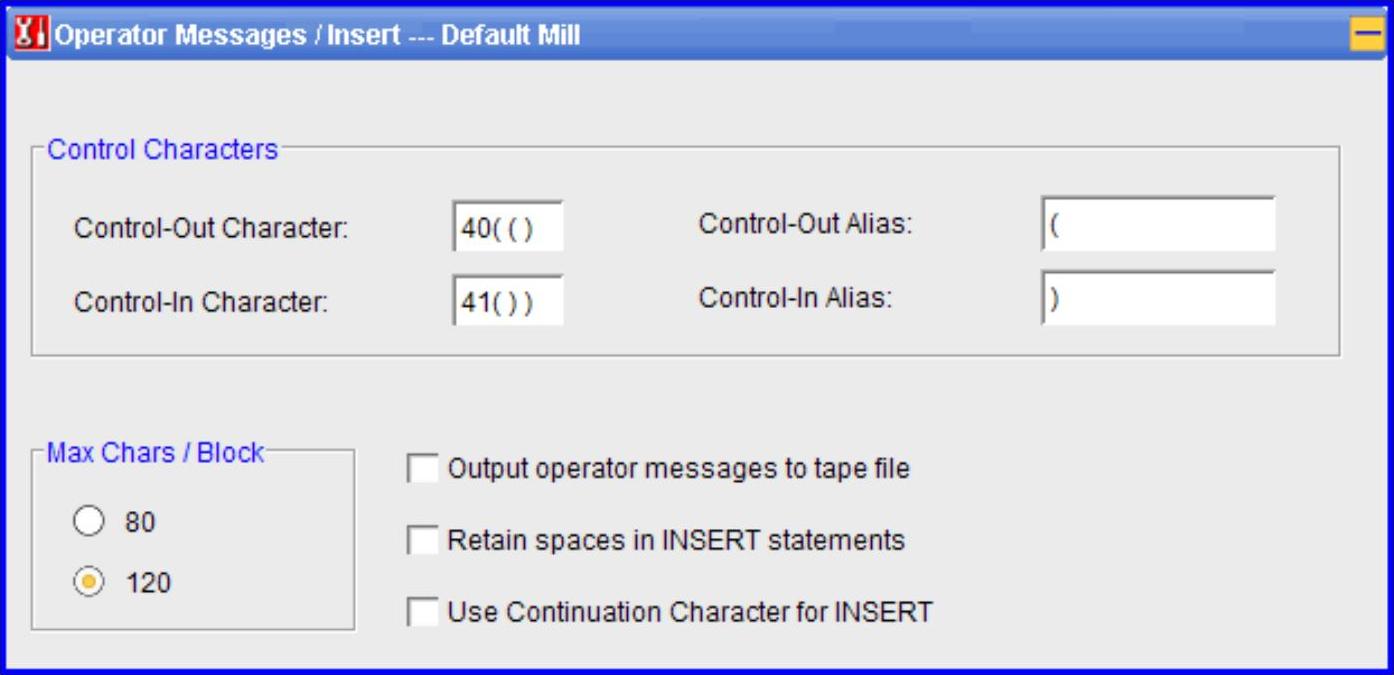
Task: Select the 80 max chars radio button
Action: pos(89,522)
